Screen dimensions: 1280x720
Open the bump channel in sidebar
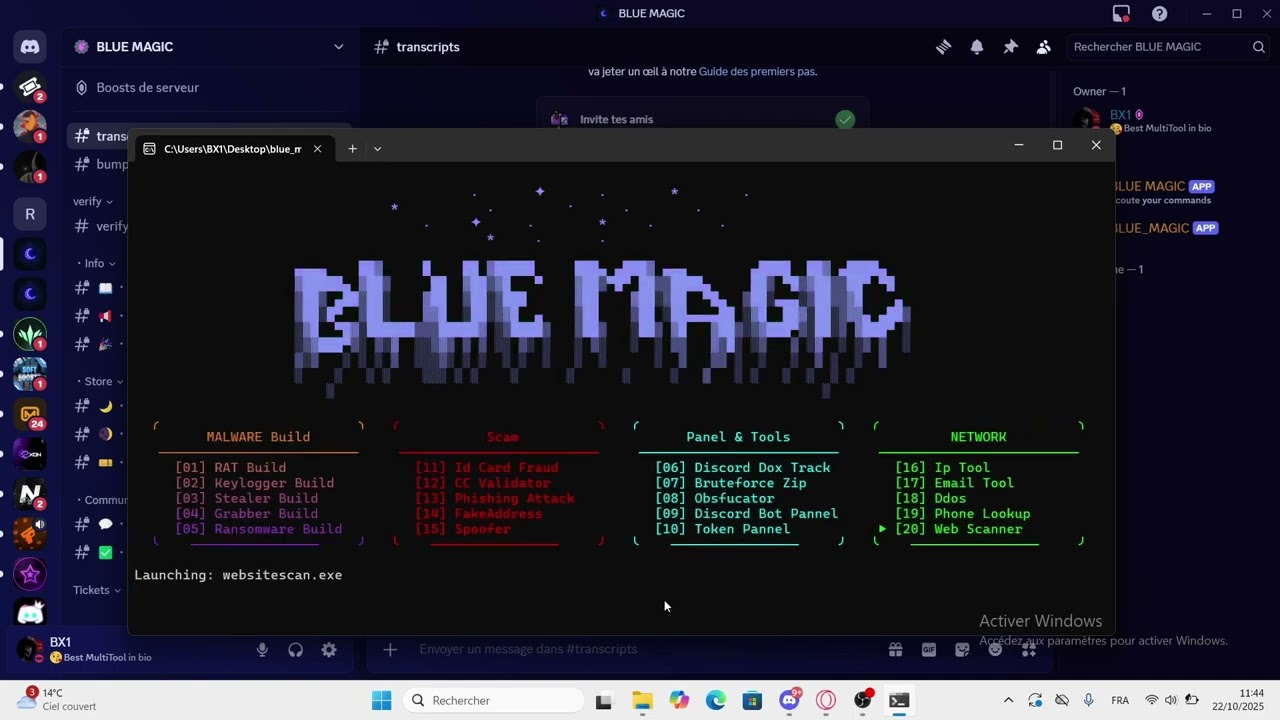[100, 164]
